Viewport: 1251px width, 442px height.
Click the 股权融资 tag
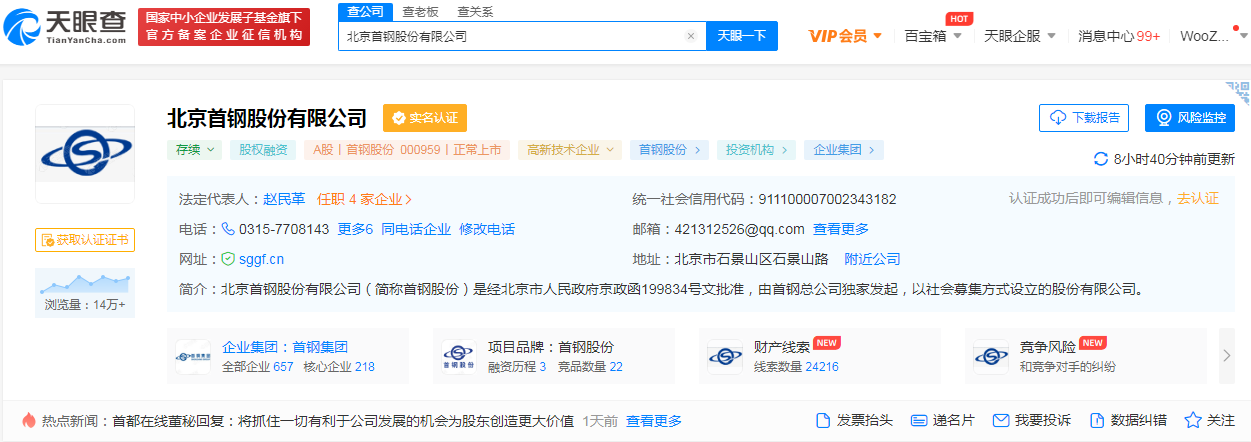[263, 150]
